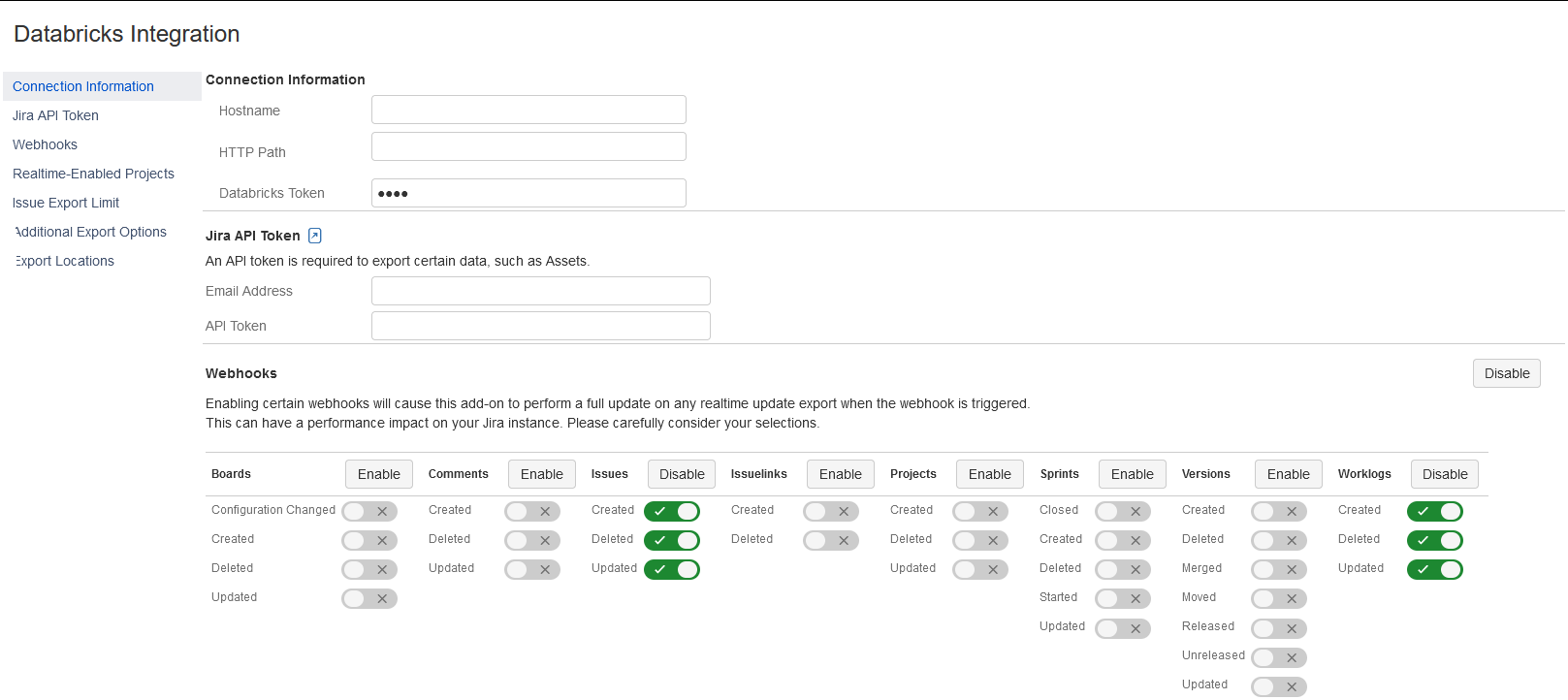Toggle Boards Deleted webhook switch
Viewport: 1568px width, 700px height.
coord(369,569)
